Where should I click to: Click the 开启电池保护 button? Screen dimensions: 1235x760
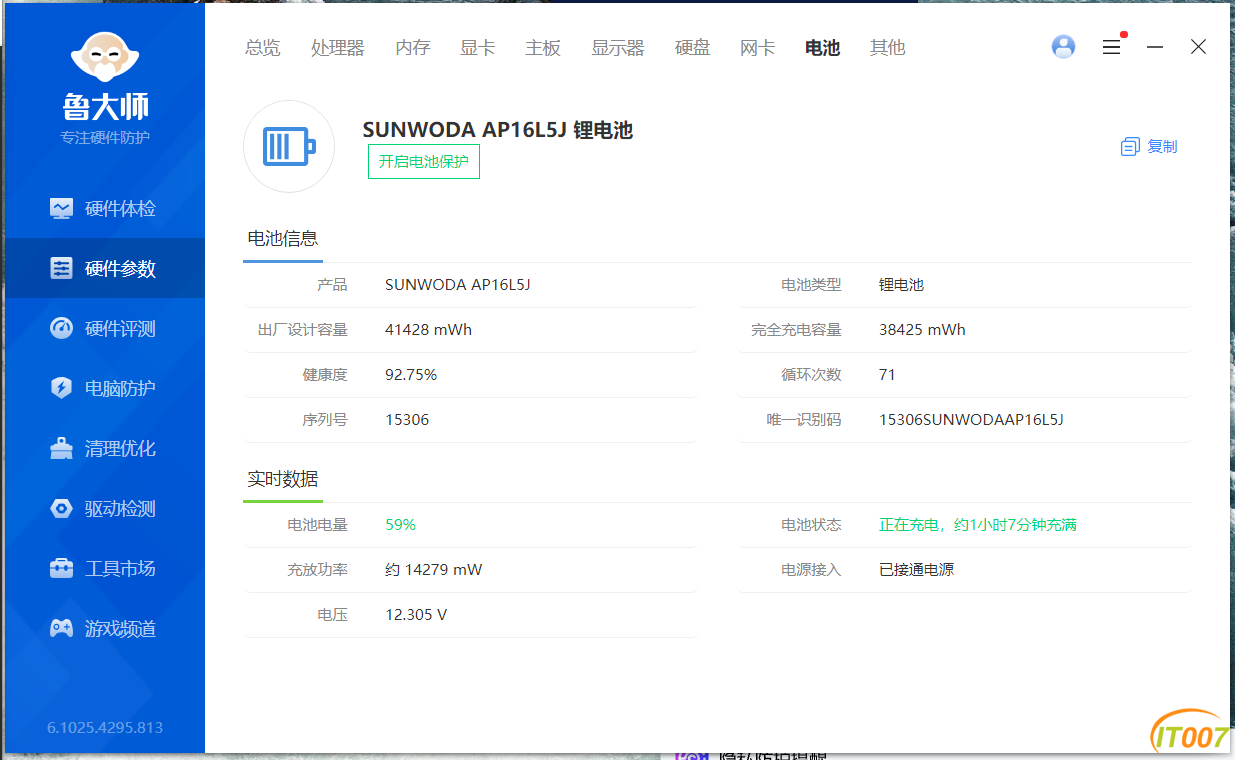[424, 162]
